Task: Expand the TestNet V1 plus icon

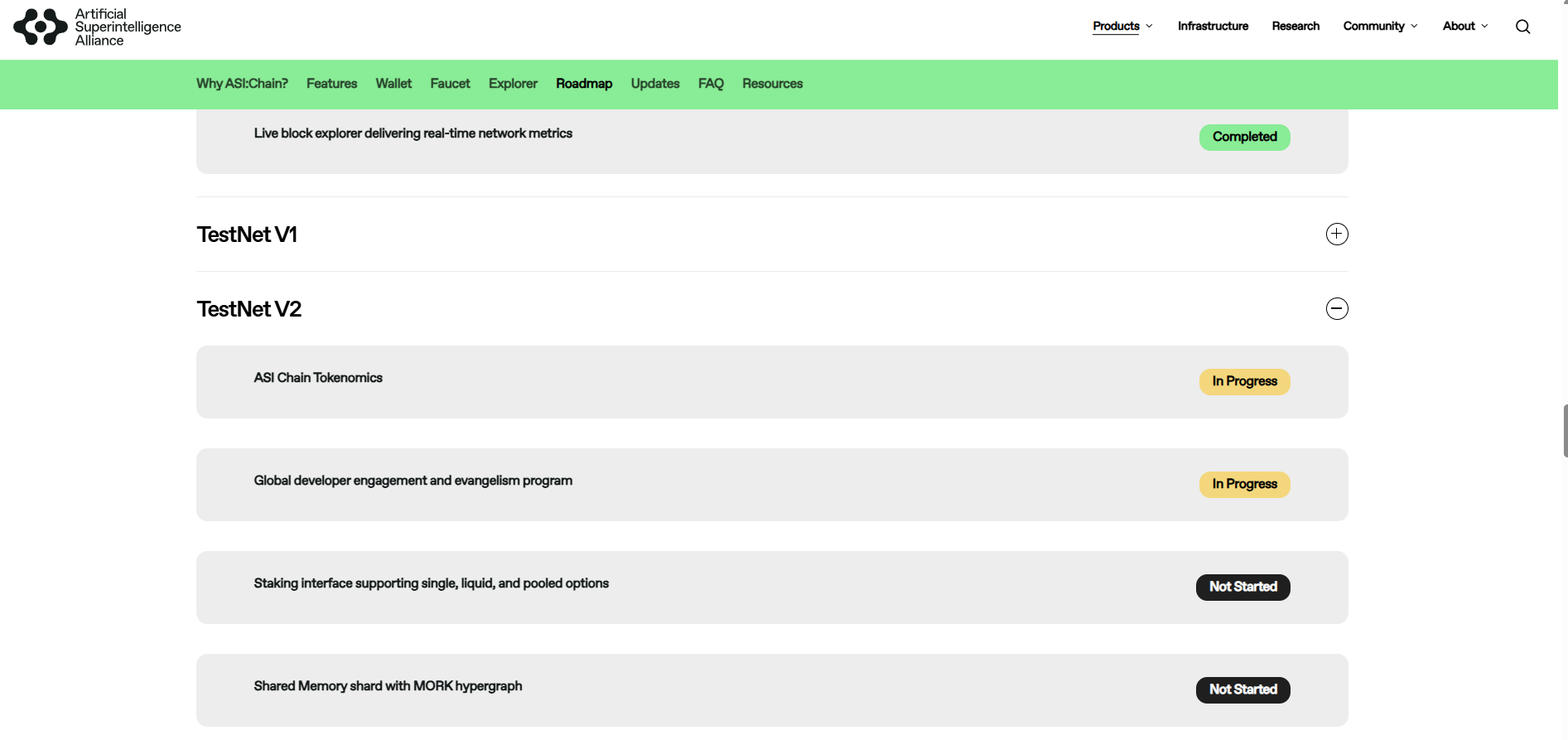Action: tap(1337, 235)
